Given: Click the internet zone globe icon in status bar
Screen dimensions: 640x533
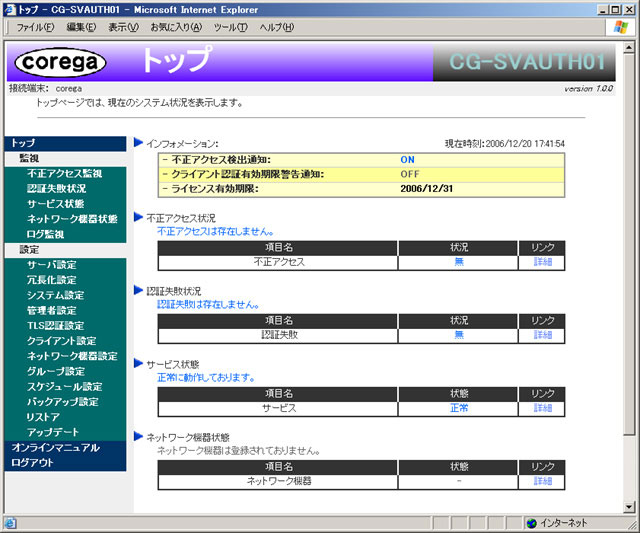Looking at the screenshot, I should tap(531, 523).
